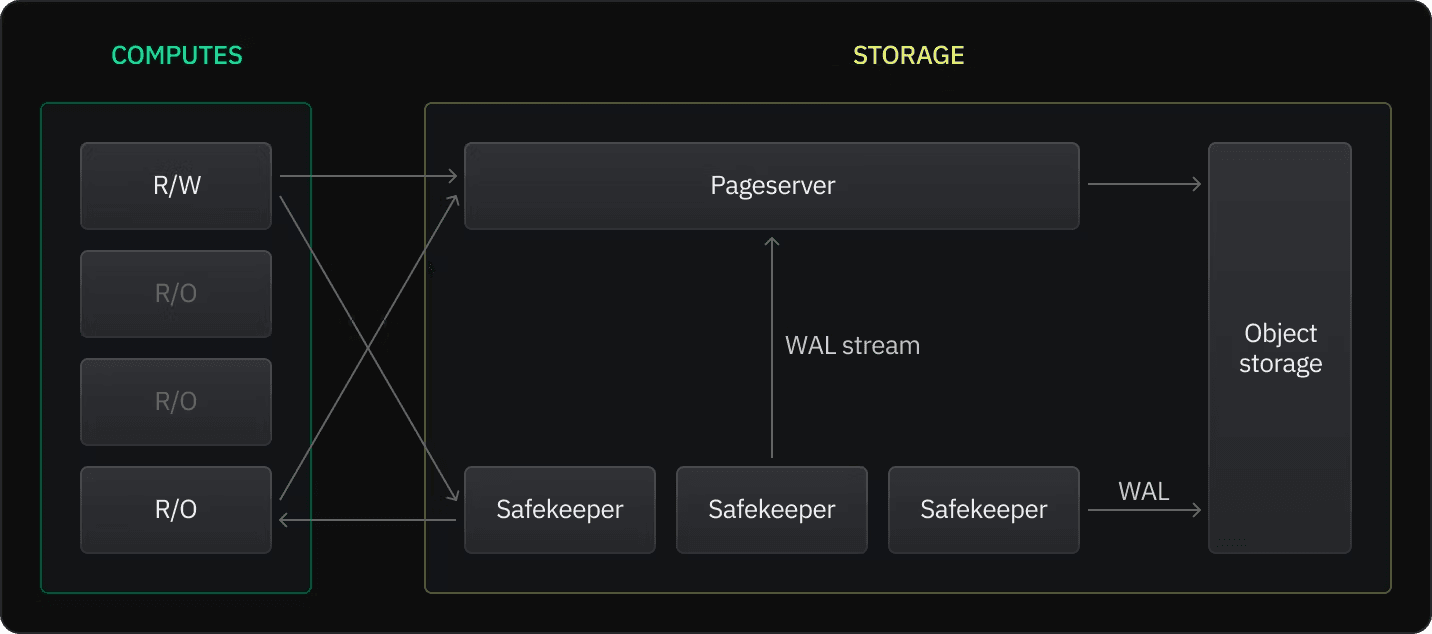
Task: Click the middle Safekeeper box
Action: [772, 510]
